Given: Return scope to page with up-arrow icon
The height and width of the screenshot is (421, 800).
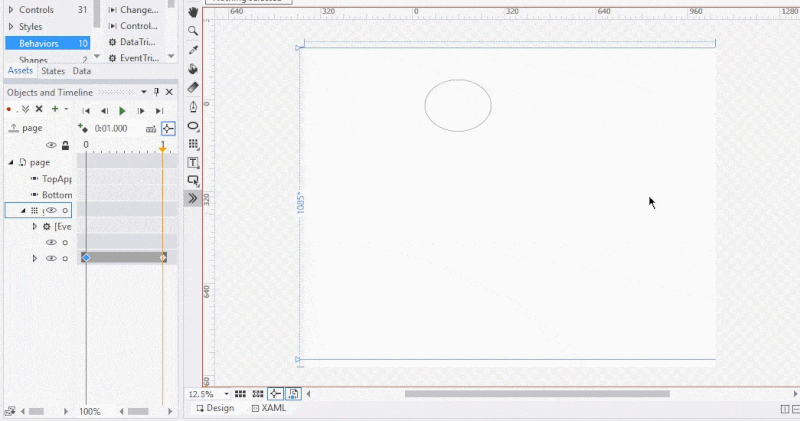Looking at the screenshot, I should point(13,128).
